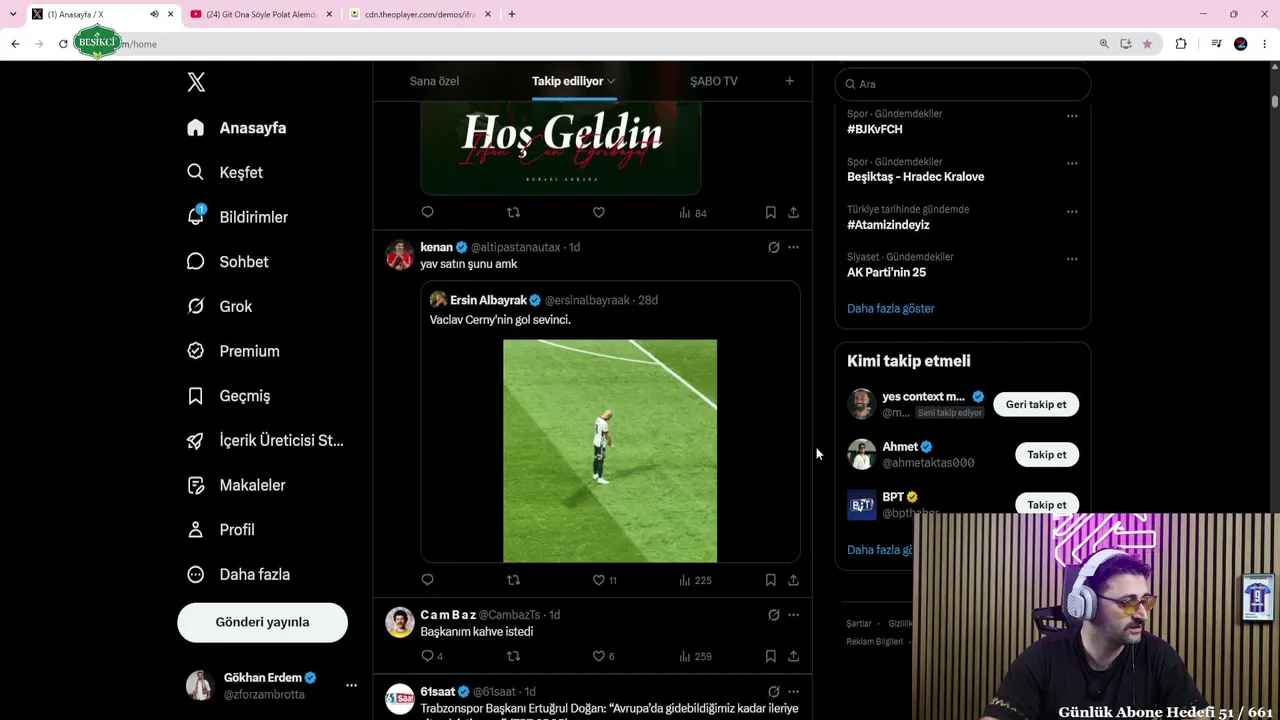Bookmark the Hoş Geldin post
This screenshot has height=720, width=1280.
pos(770,213)
